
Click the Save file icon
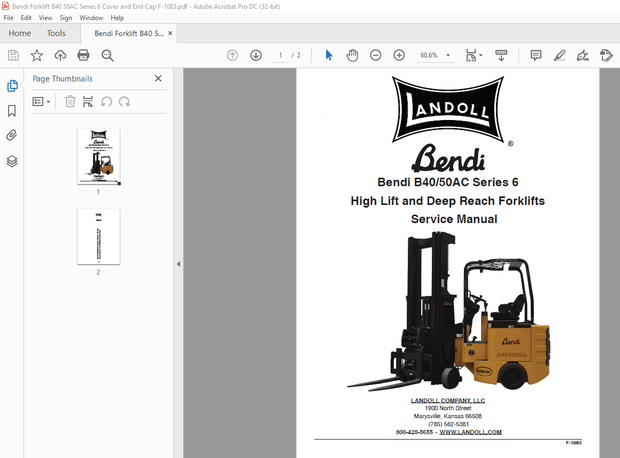pos(13,55)
